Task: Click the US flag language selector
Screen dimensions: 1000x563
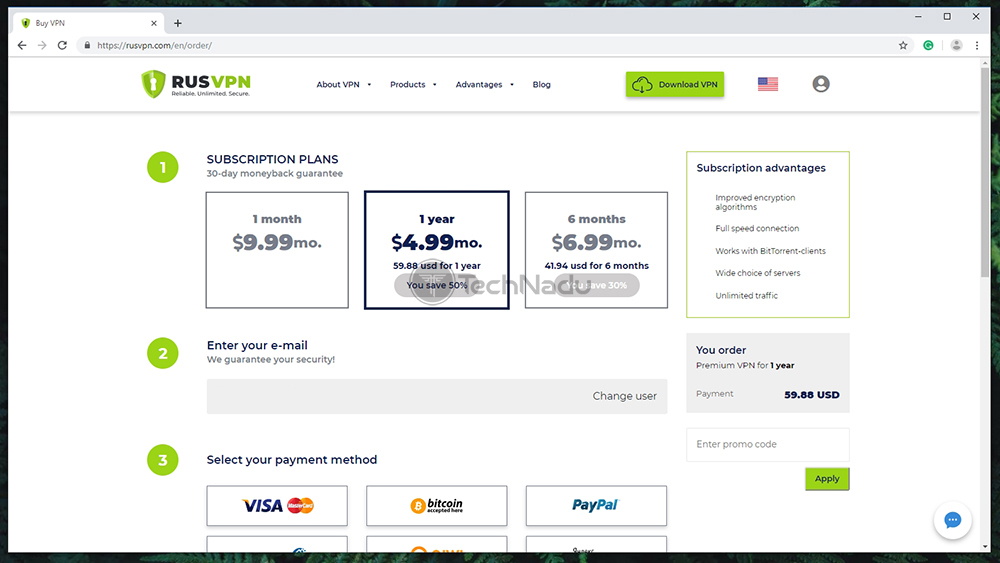Action: tap(768, 84)
